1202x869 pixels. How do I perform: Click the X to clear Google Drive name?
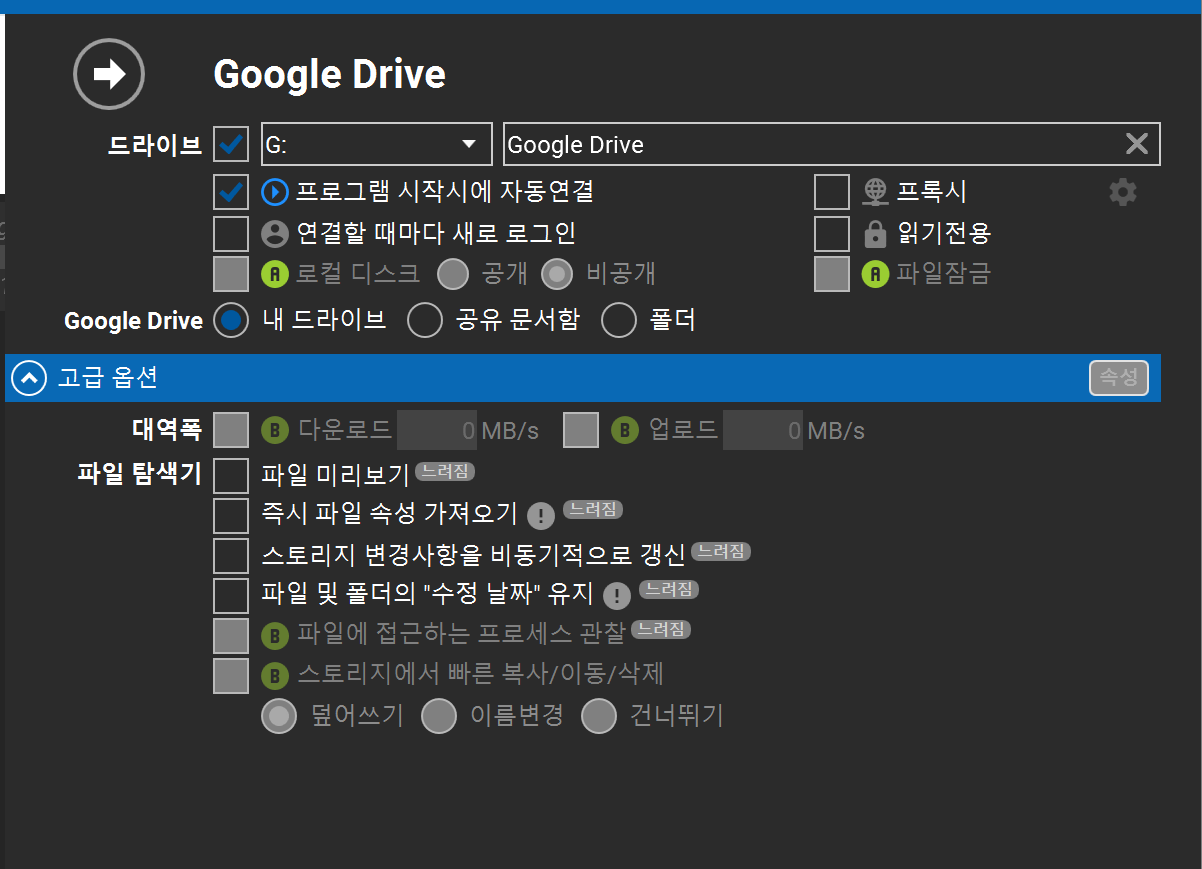tap(1136, 144)
